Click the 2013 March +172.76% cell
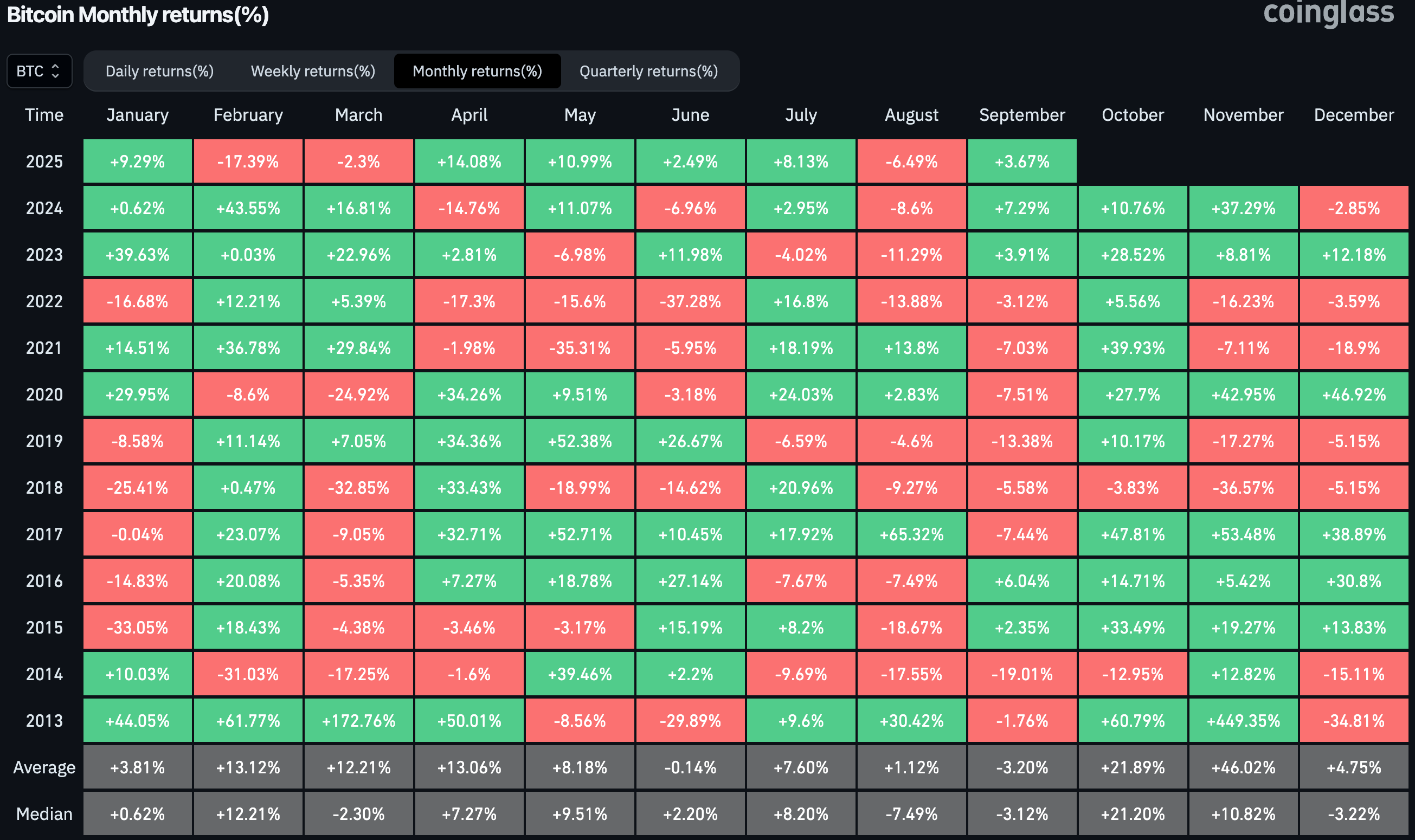This screenshot has height=840, width=1415. coord(358,721)
